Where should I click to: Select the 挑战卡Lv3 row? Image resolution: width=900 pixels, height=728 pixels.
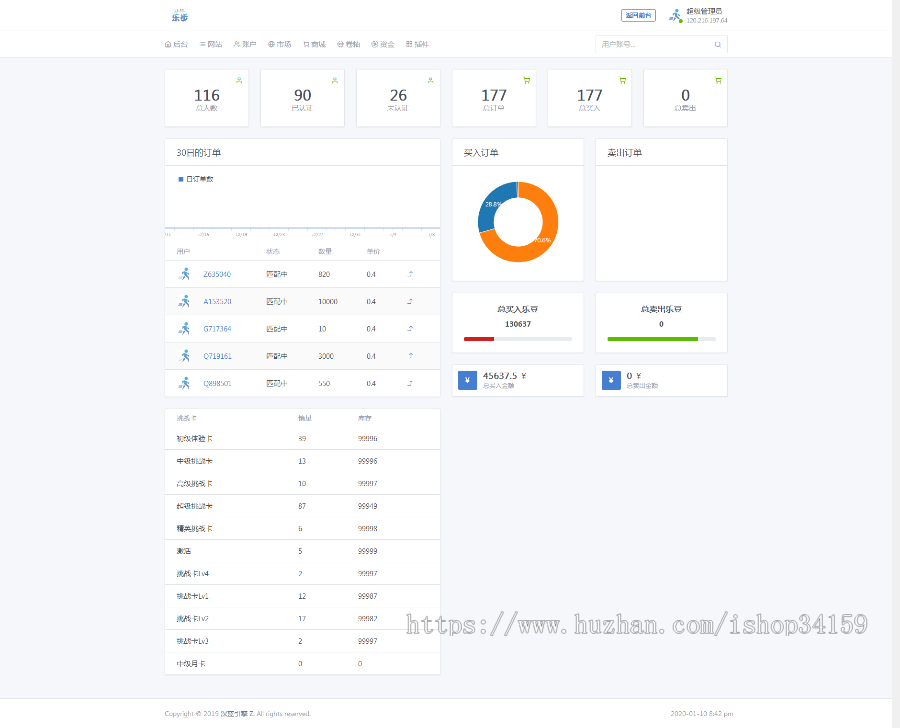click(302, 641)
